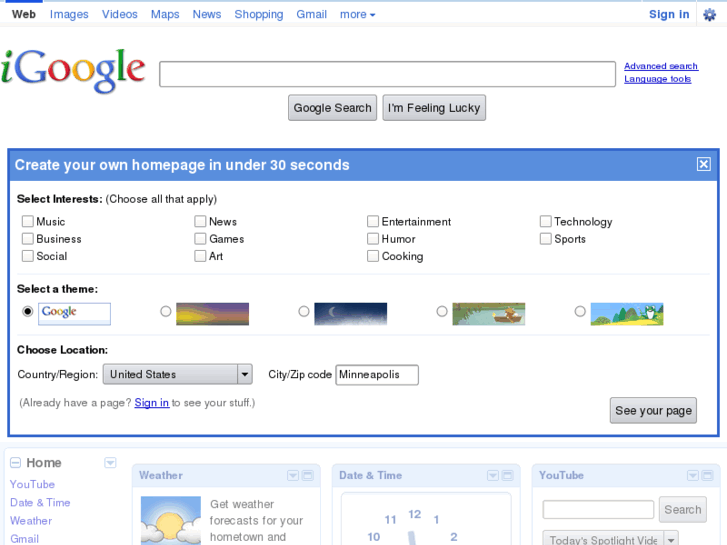The width and height of the screenshot is (727, 545).
Task: Open YouTube gadget menu arrow
Action: click(693, 475)
